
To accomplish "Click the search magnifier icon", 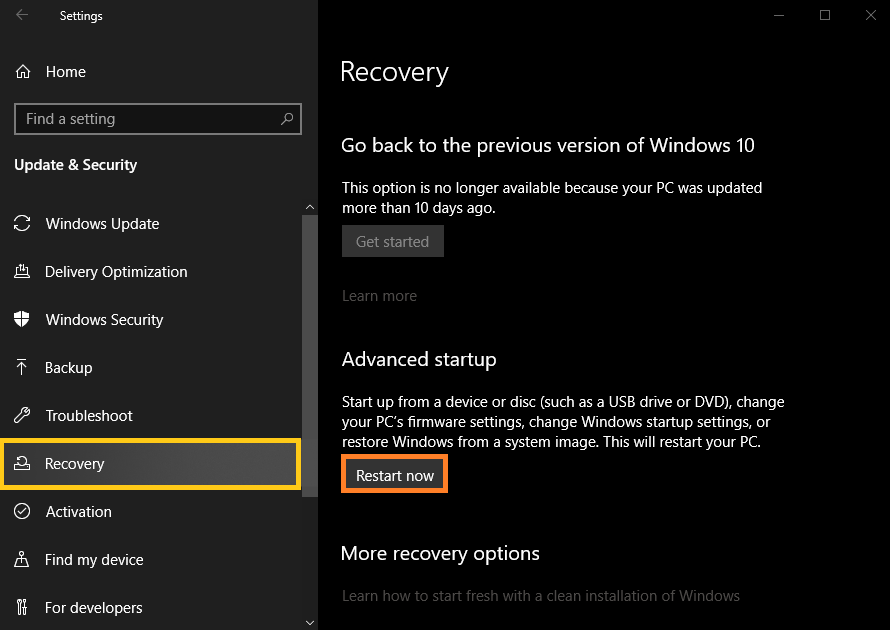I will tap(287, 119).
